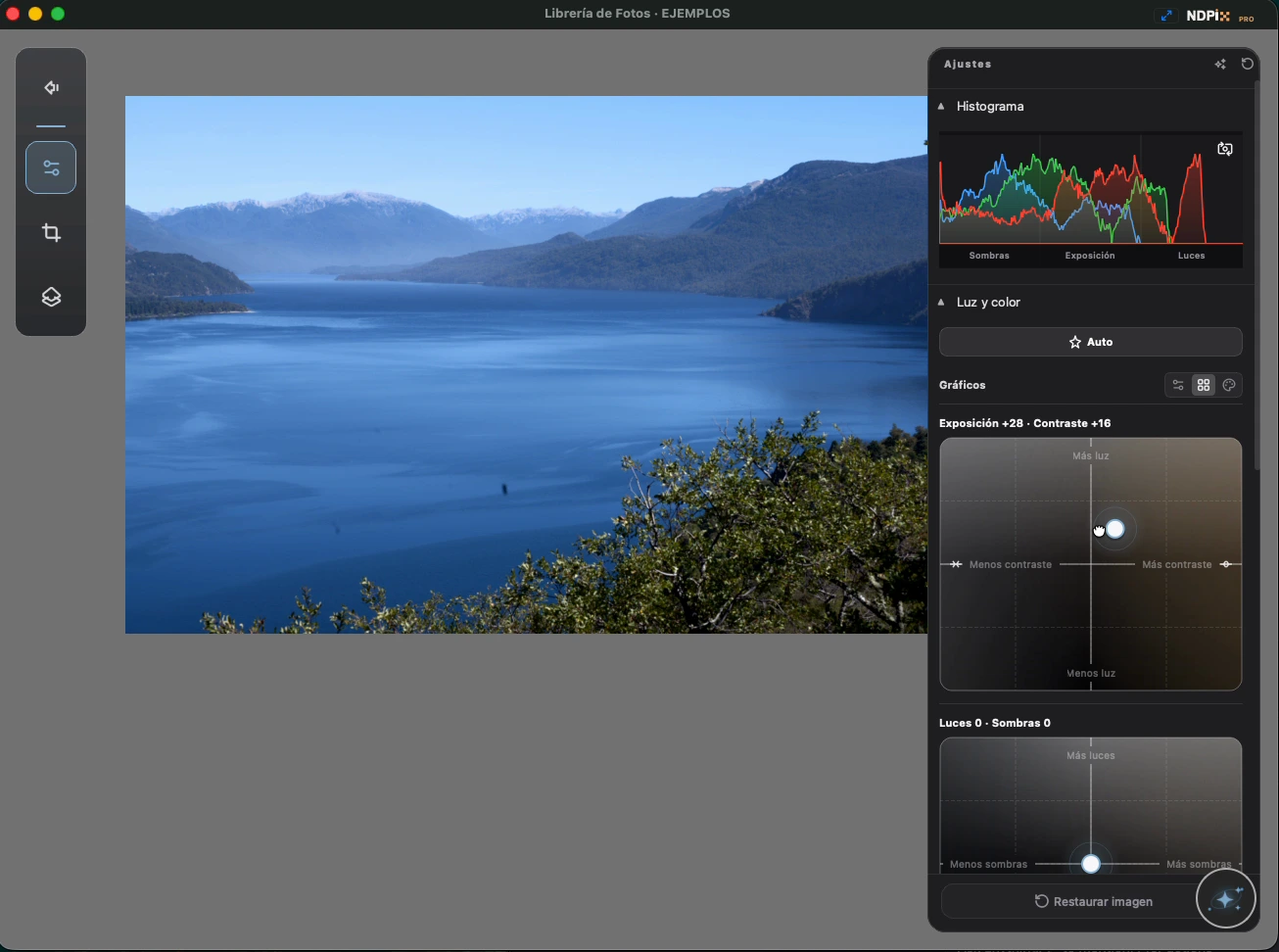
Task: Open the Layers tool in the sidebar
Action: [51, 297]
